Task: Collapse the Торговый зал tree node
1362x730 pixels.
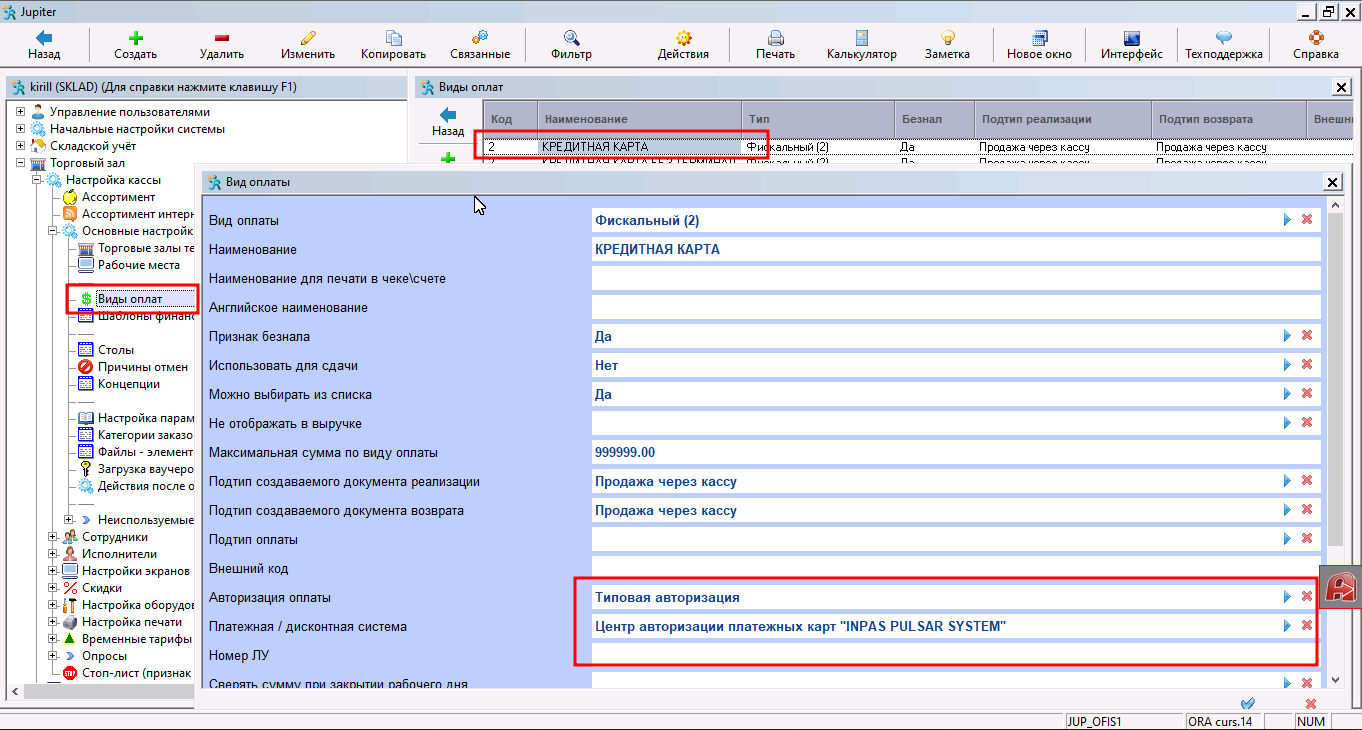Action: [21, 163]
